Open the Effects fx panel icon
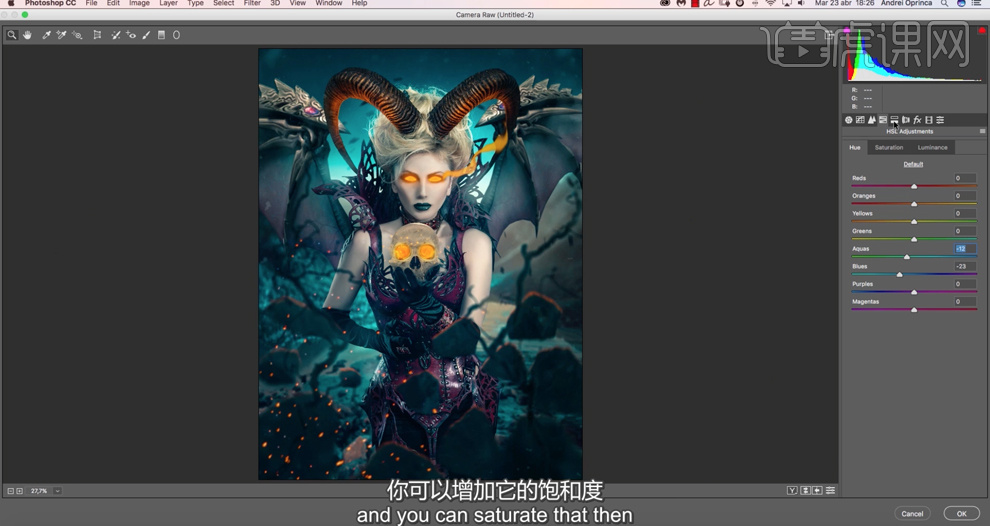The image size is (990, 526). click(917, 120)
